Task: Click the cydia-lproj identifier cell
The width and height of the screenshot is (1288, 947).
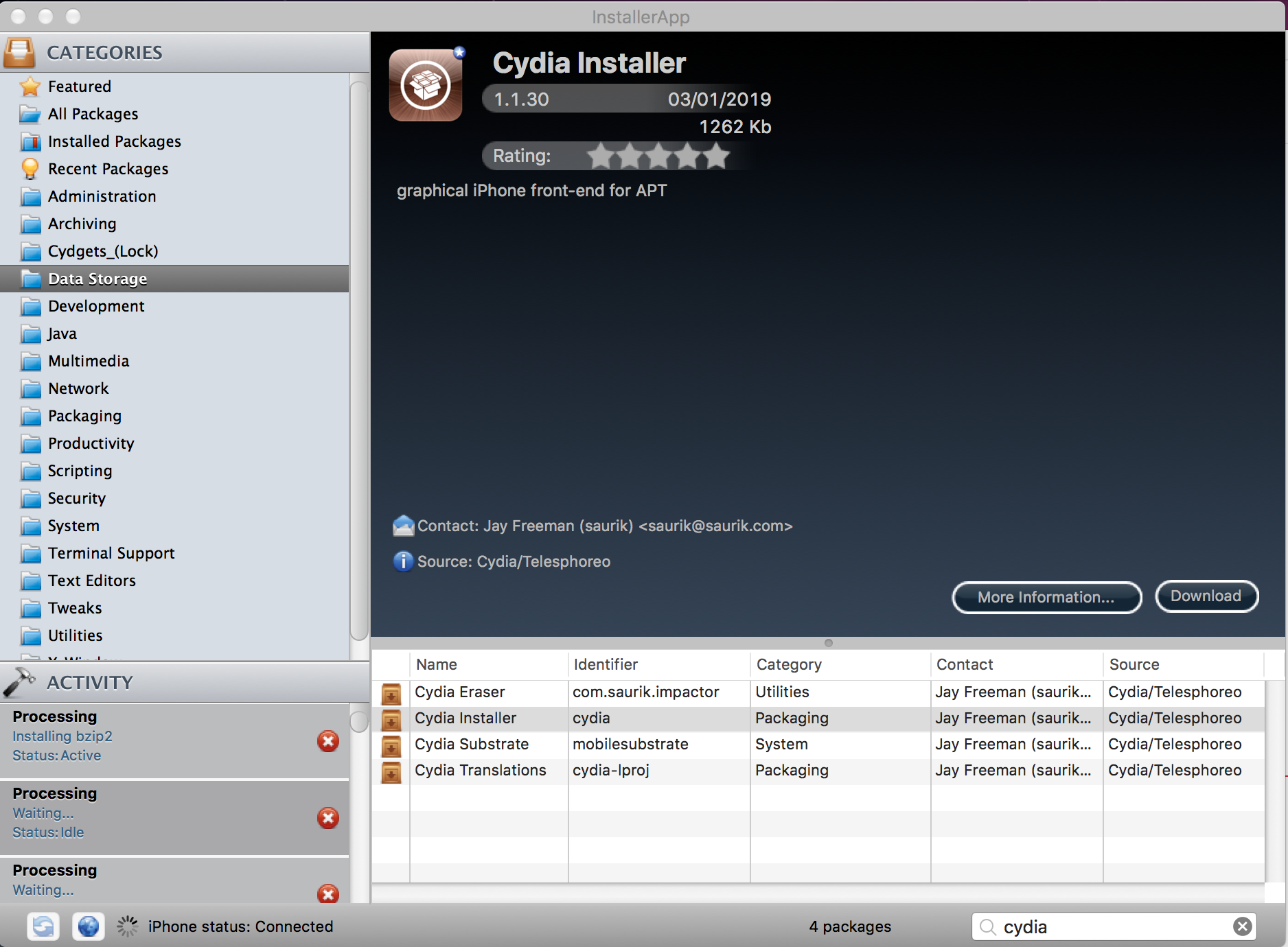Action: click(x=659, y=770)
